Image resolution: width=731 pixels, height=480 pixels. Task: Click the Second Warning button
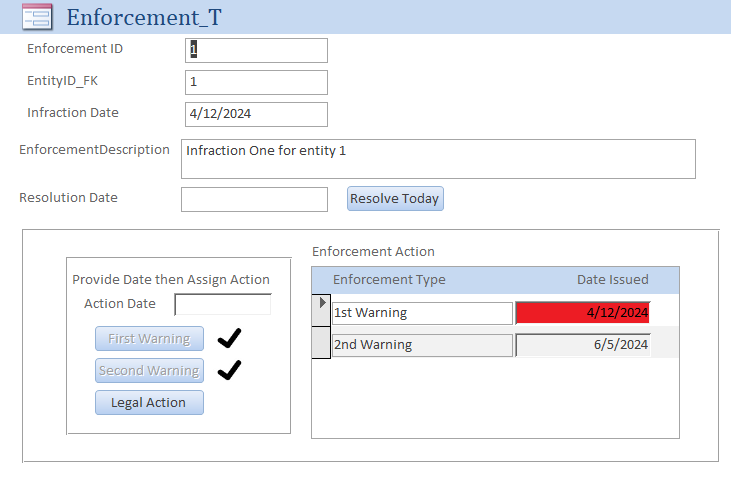tap(149, 371)
